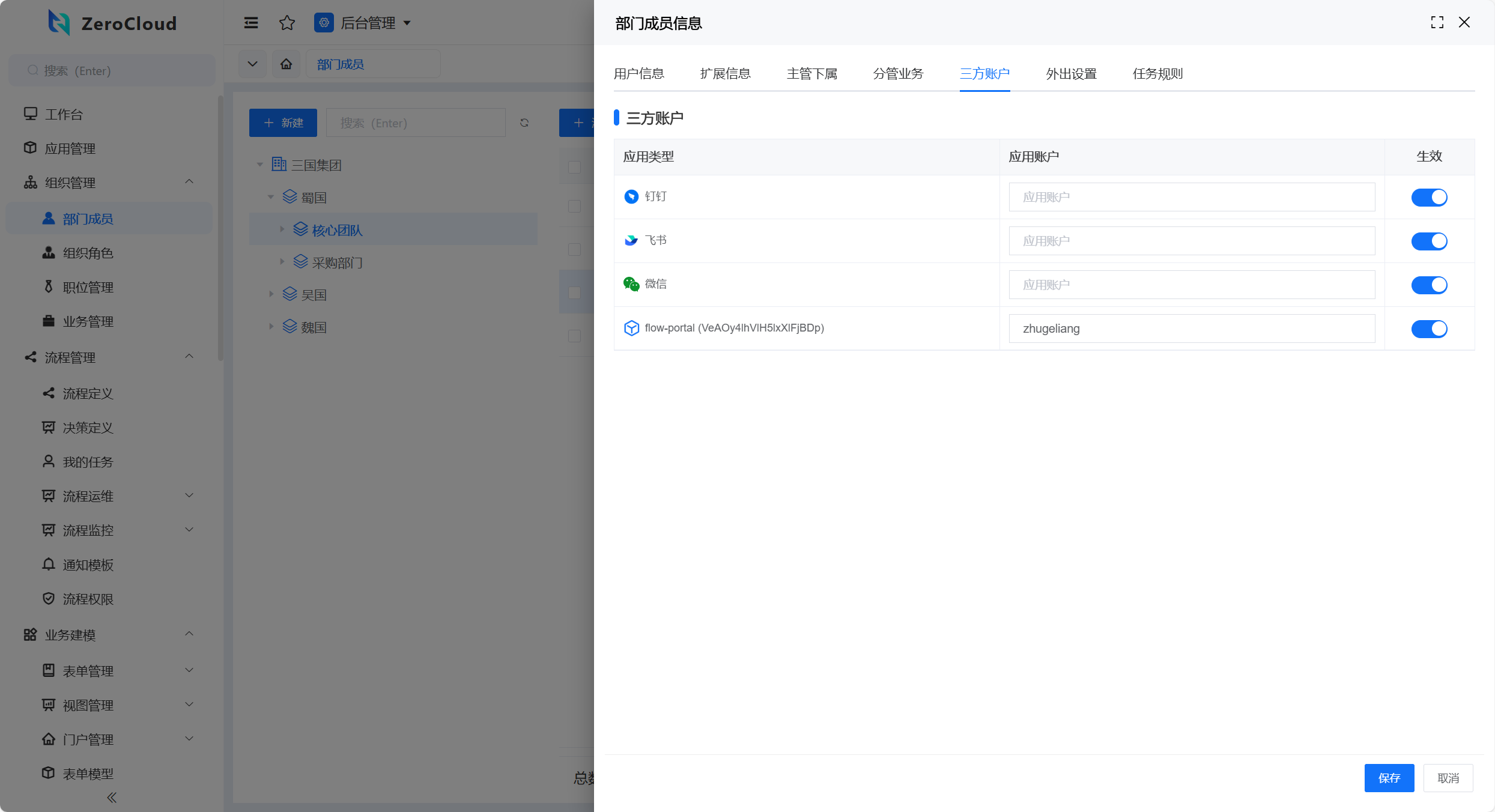
Task: Click the favorites star icon in top bar
Action: coord(287,23)
